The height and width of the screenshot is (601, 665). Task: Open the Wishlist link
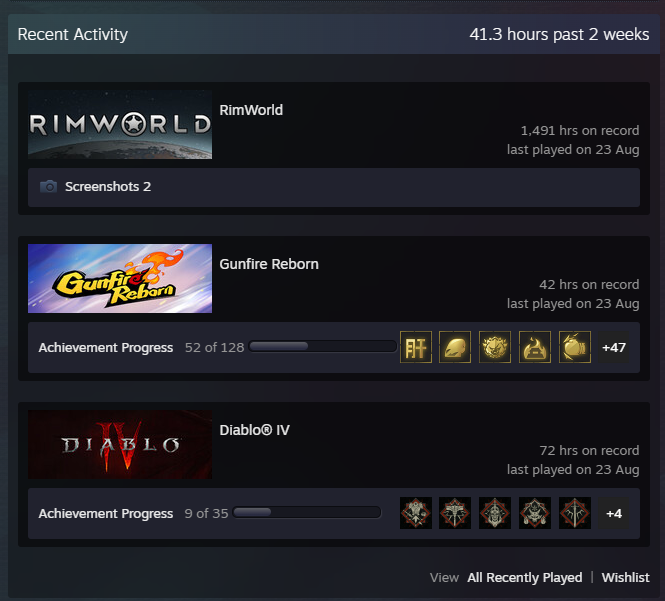(625, 577)
